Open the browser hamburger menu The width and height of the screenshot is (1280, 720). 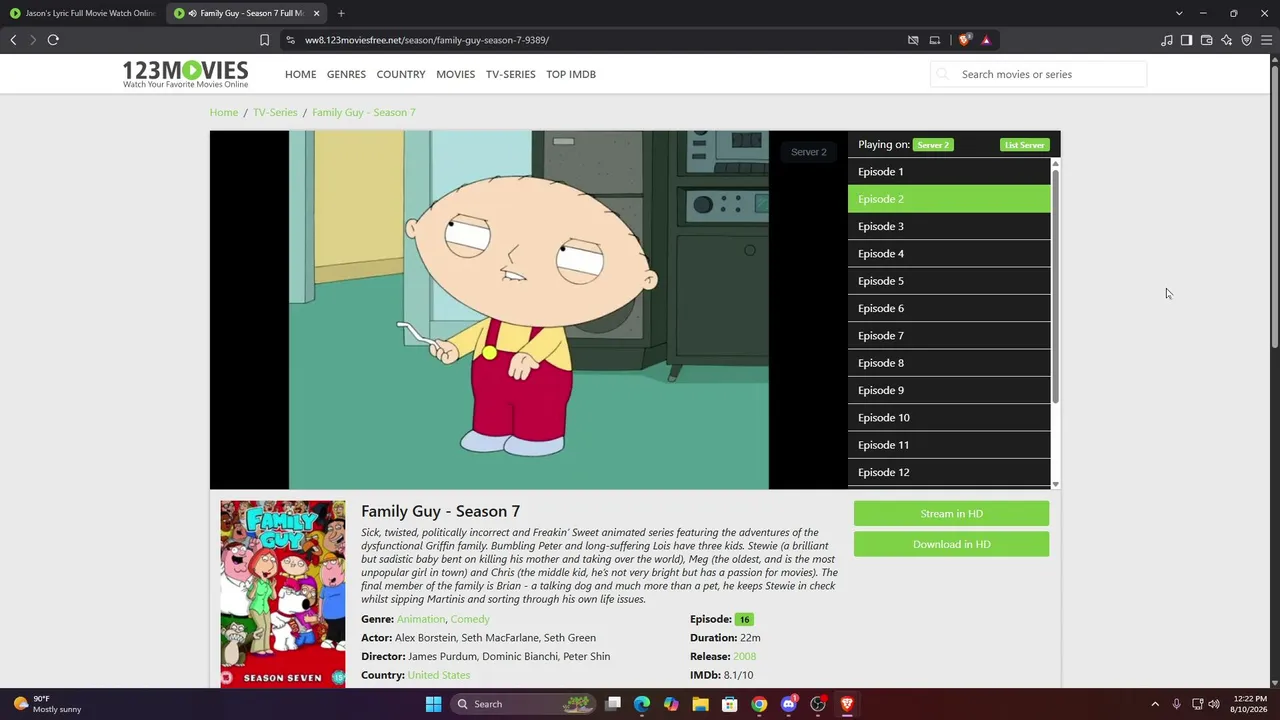1266,40
